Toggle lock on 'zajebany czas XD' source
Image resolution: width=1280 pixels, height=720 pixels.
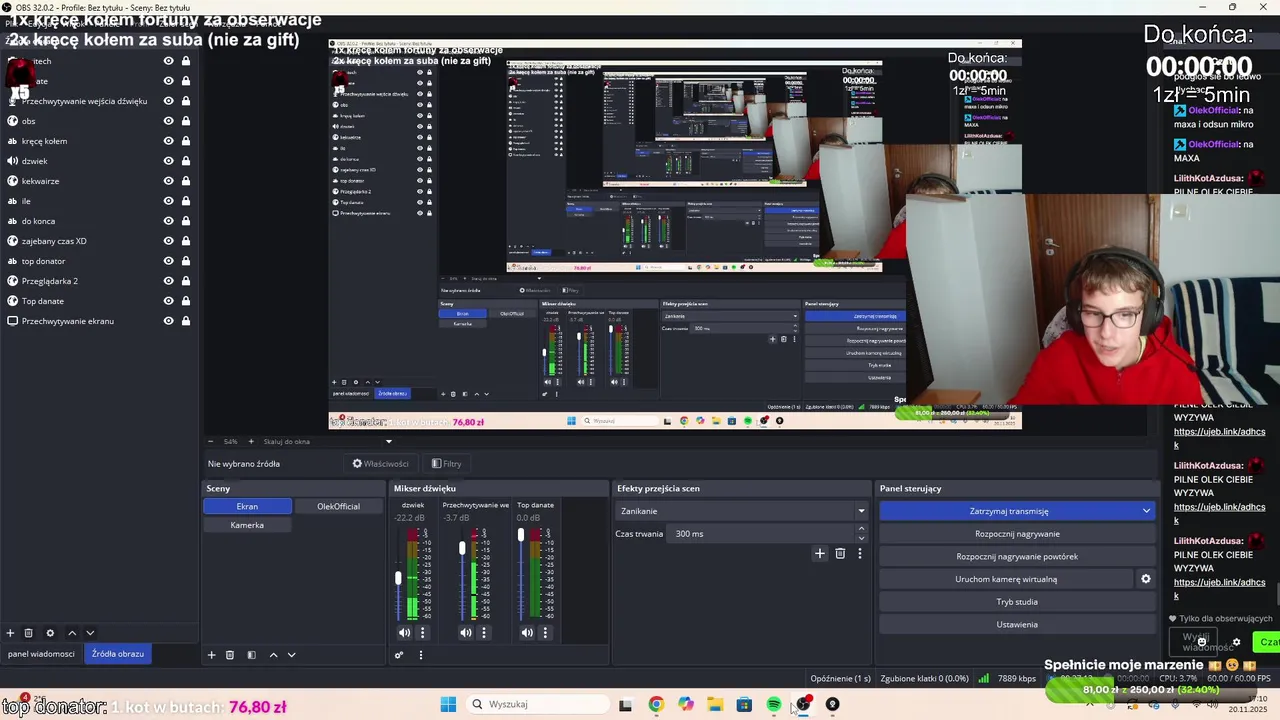[x=185, y=241]
